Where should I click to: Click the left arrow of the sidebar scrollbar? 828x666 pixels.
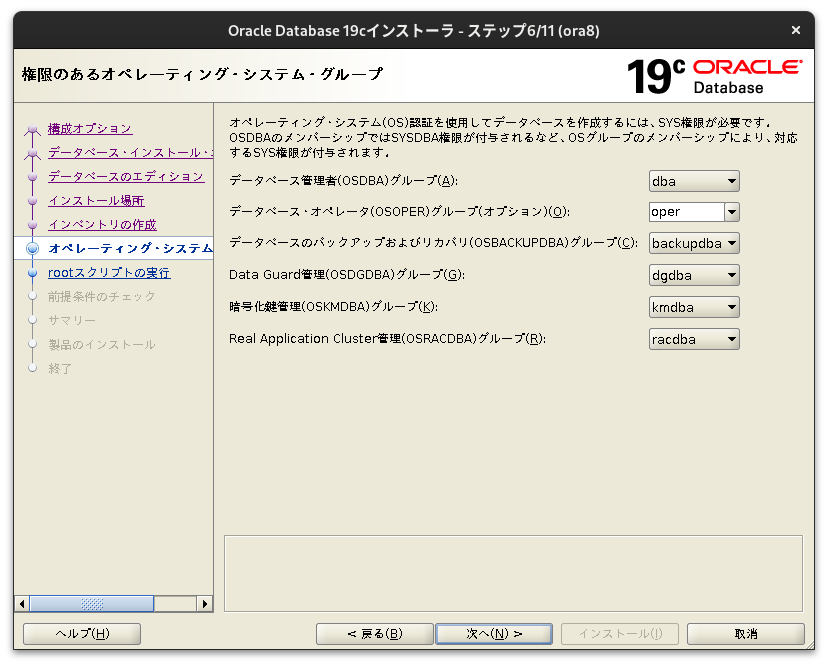tap(20, 604)
